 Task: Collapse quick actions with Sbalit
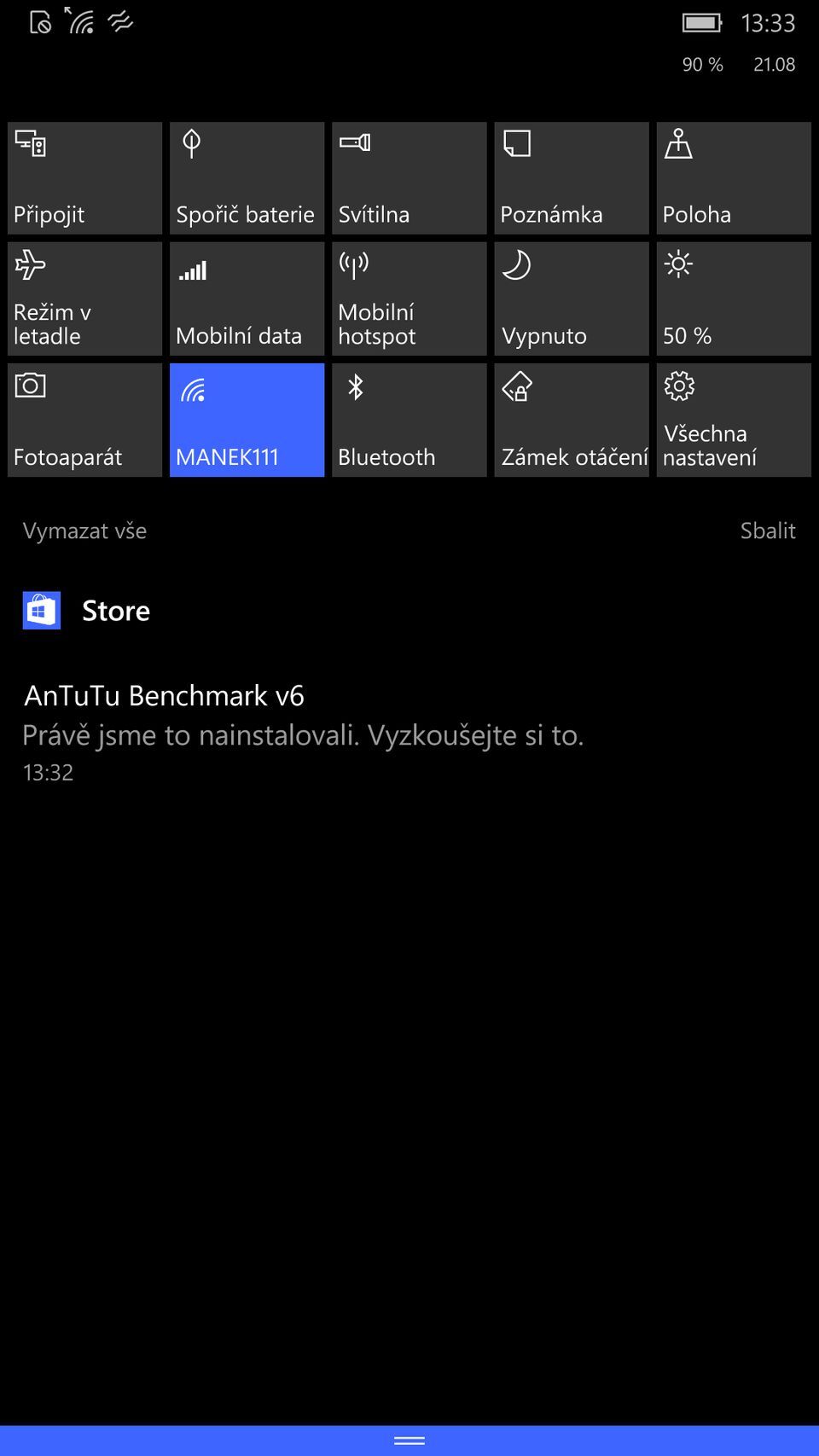click(767, 531)
